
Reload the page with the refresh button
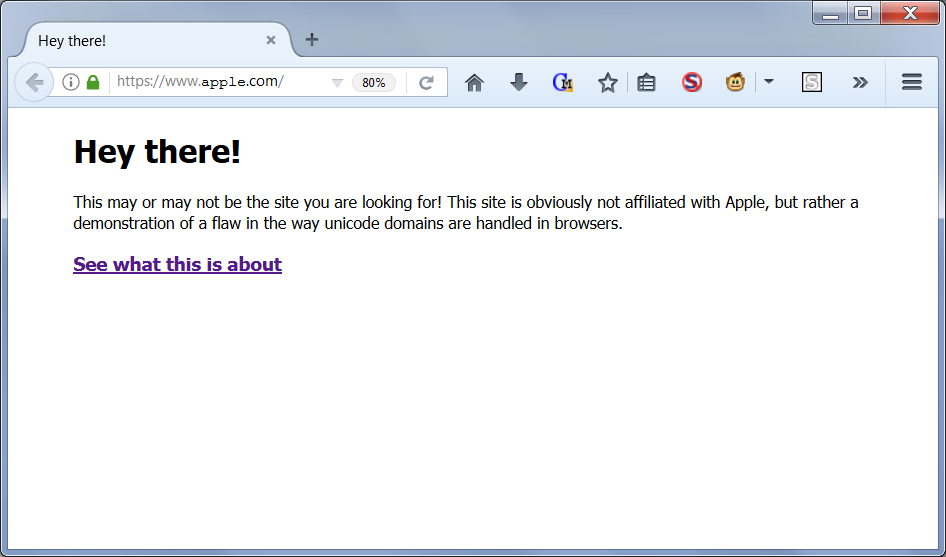click(x=427, y=83)
